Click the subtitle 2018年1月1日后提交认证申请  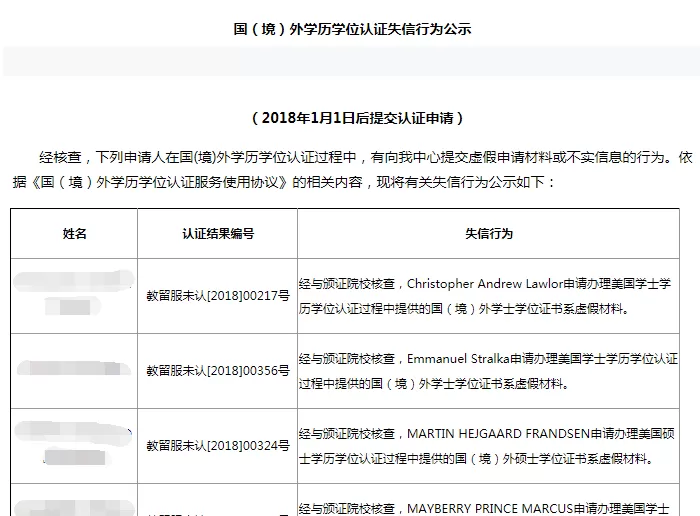(x=358, y=118)
